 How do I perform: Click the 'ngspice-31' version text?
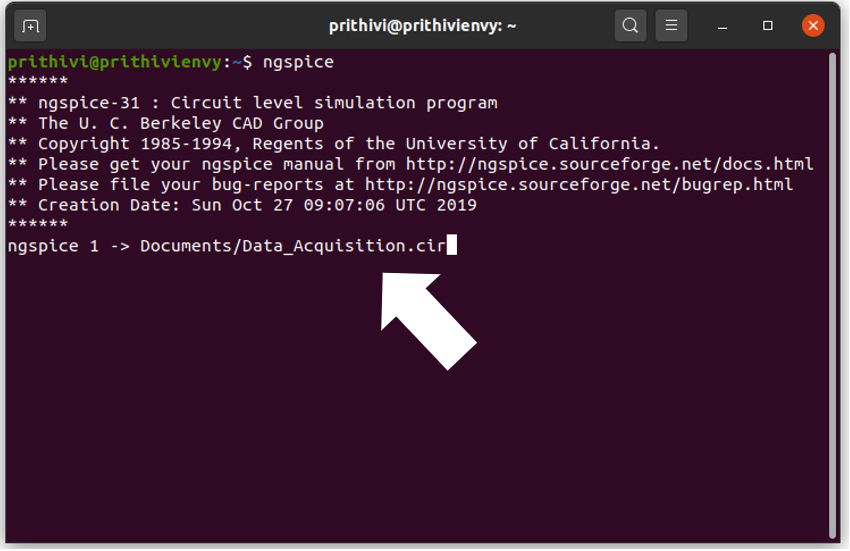(x=89, y=102)
